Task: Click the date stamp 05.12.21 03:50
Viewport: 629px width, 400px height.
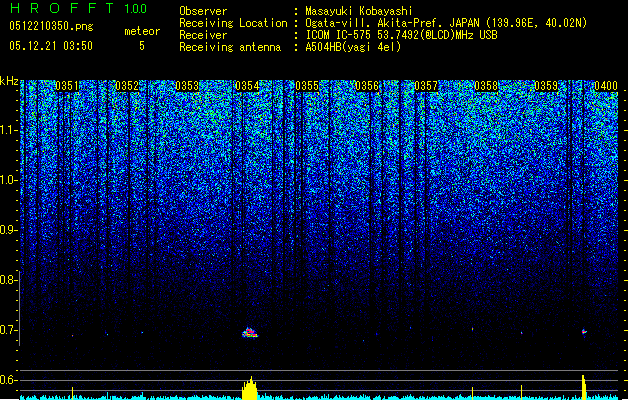Action: coord(51,46)
